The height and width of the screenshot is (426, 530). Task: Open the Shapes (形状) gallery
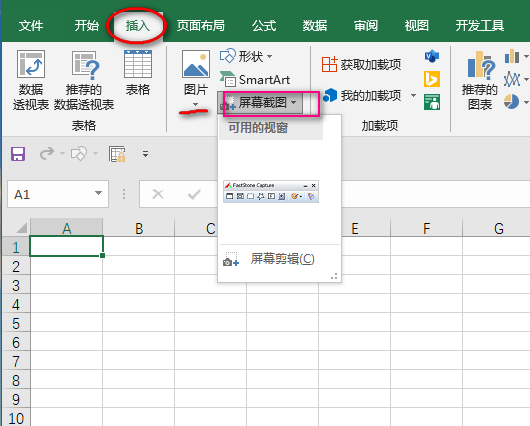(x=246, y=56)
